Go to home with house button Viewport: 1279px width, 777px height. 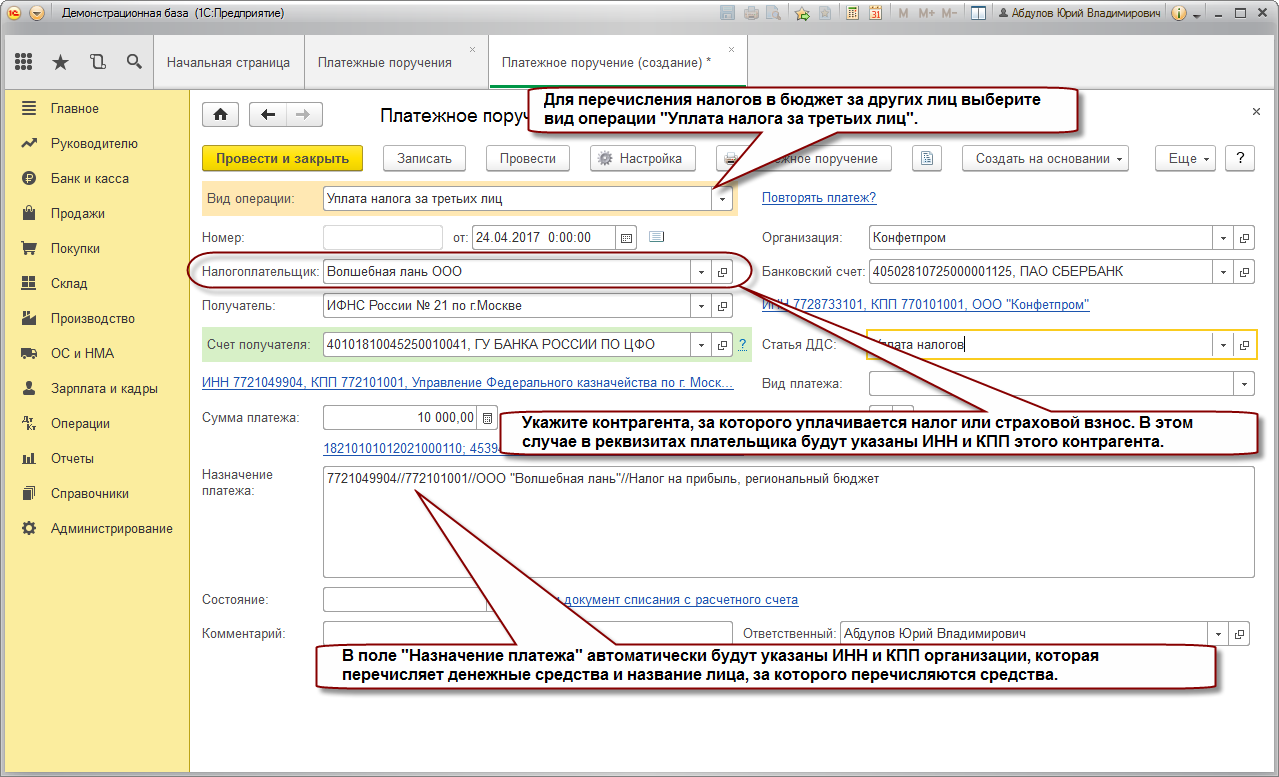click(x=220, y=115)
